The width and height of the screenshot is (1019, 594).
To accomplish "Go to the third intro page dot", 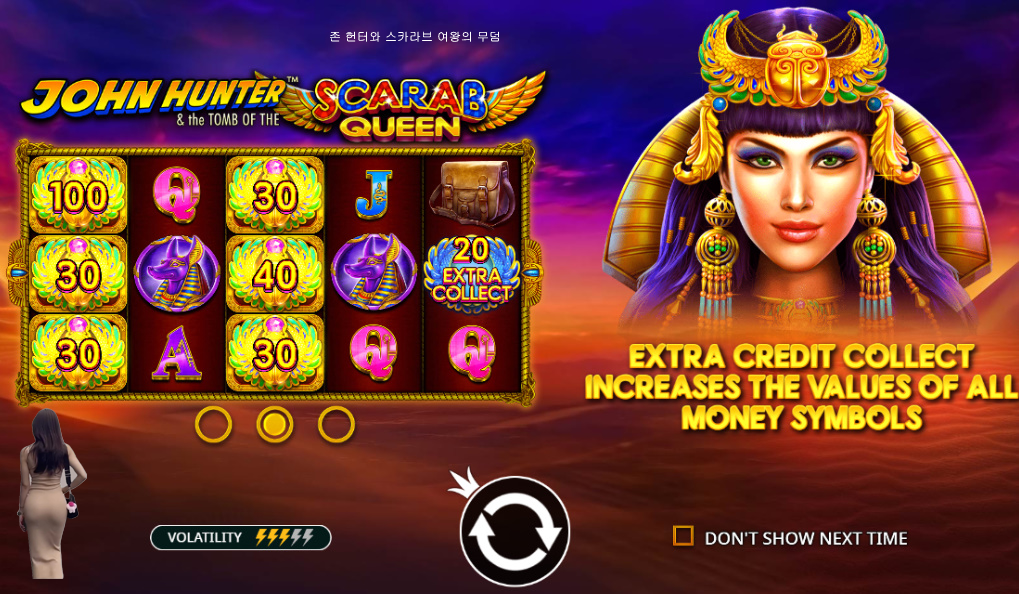I will click(336, 424).
